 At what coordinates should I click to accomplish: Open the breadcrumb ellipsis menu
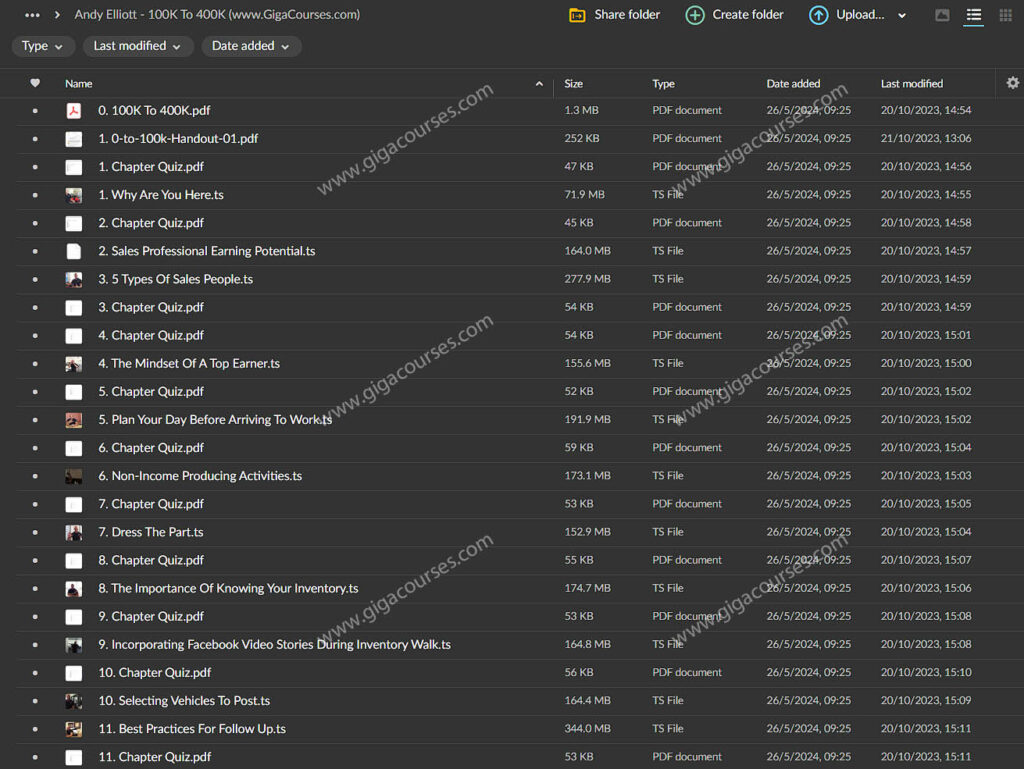click(32, 15)
